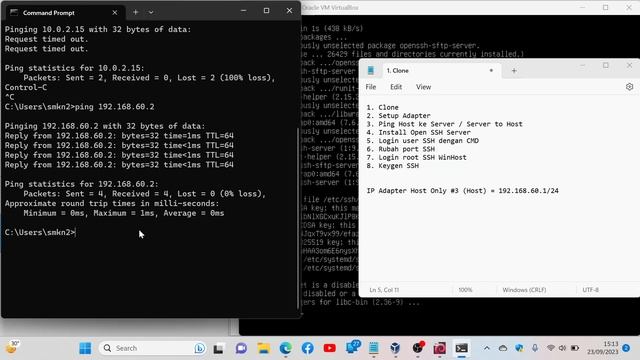Click the 'Ln 5, Col 11' status entry

click(x=384, y=290)
